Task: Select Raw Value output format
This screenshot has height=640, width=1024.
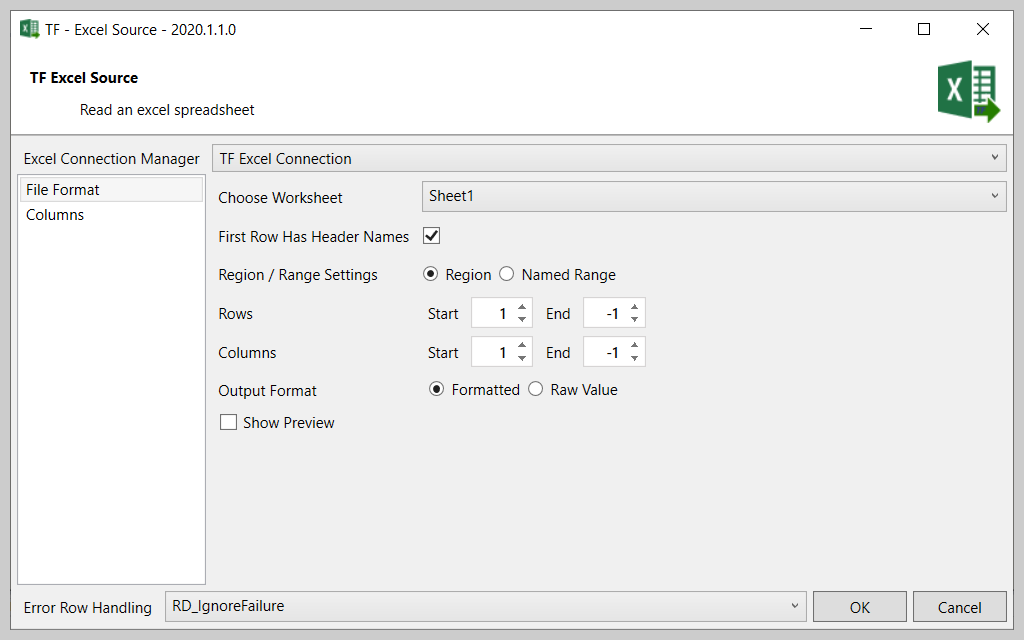Action: coord(536,389)
